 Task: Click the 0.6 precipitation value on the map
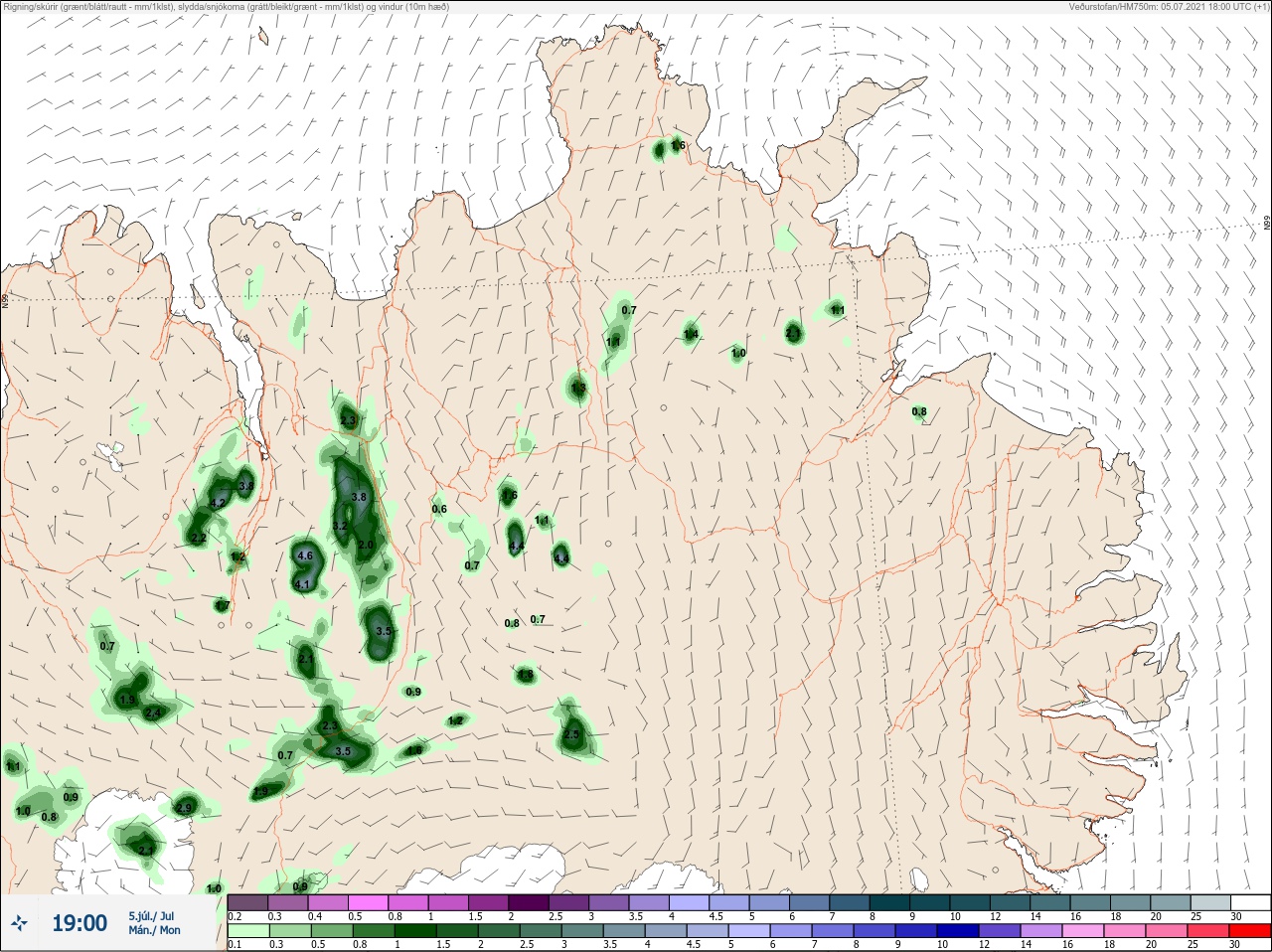click(x=439, y=509)
